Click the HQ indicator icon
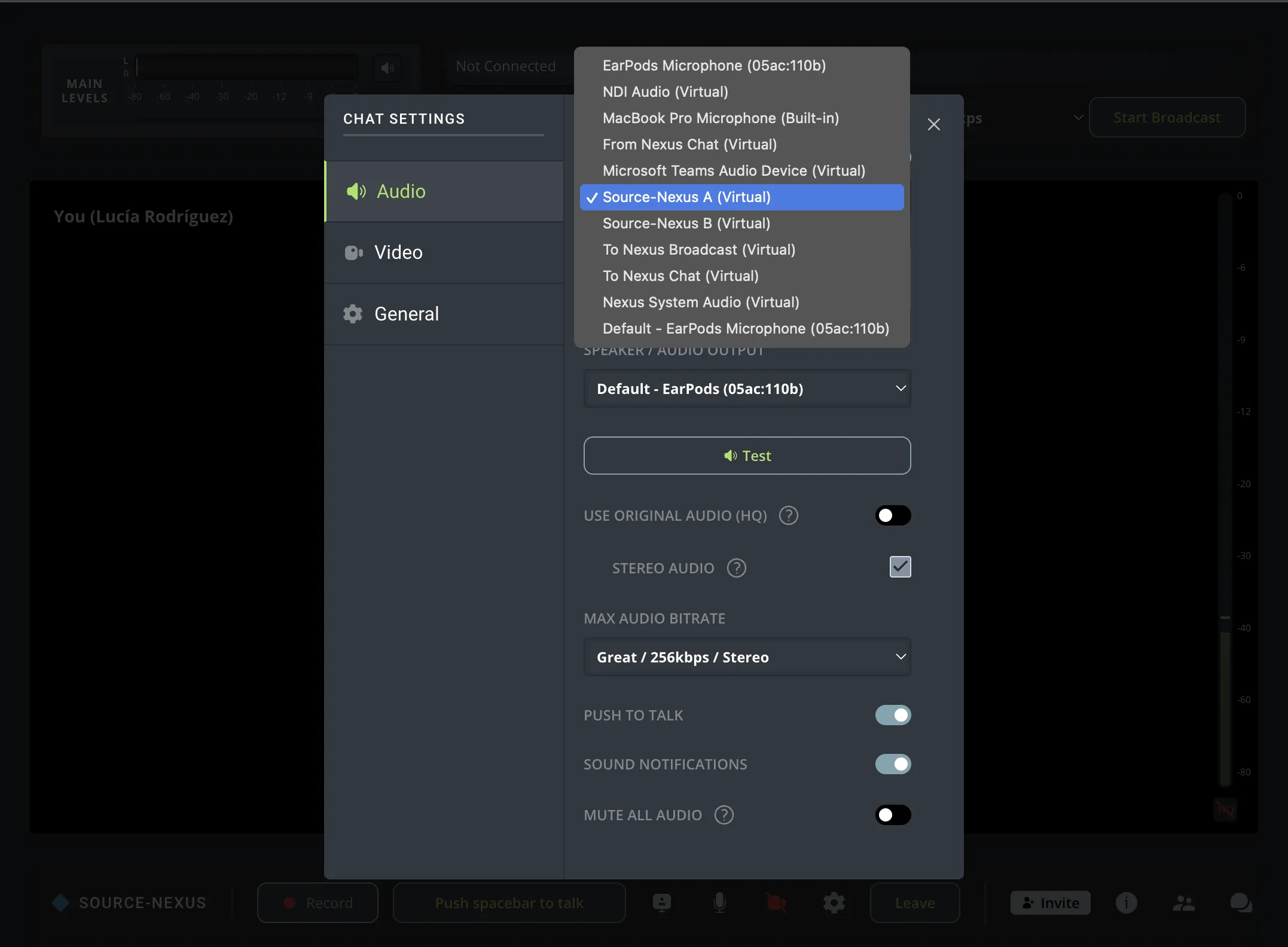Screen dimensions: 1288x947 1225,810
